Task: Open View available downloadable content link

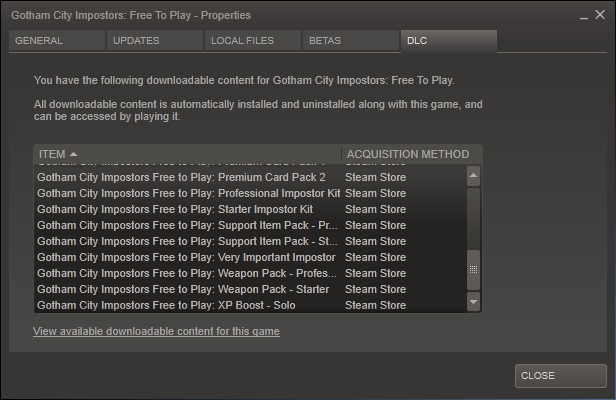Action: [156, 331]
